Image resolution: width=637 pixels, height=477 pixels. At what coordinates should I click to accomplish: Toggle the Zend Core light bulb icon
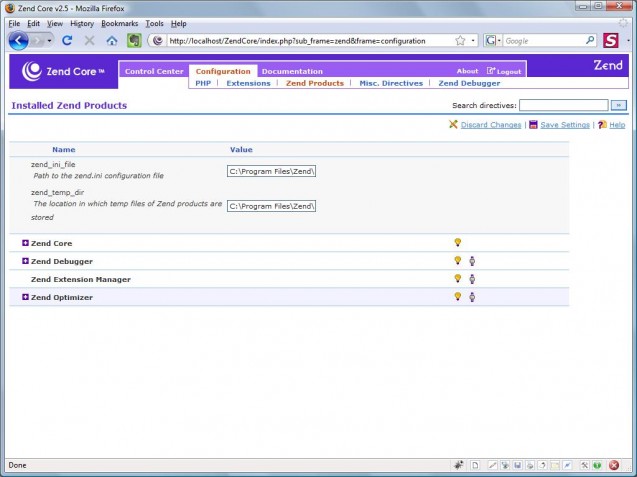point(457,242)
